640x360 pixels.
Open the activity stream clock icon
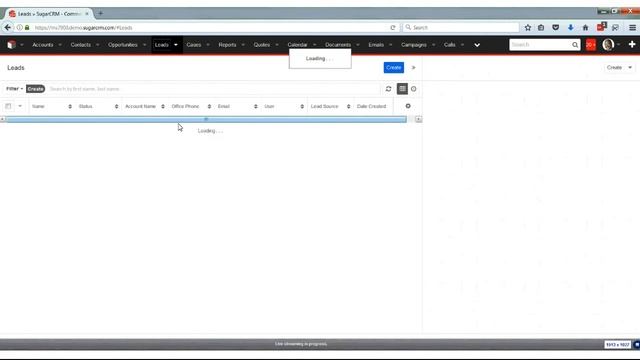(413, 89)
